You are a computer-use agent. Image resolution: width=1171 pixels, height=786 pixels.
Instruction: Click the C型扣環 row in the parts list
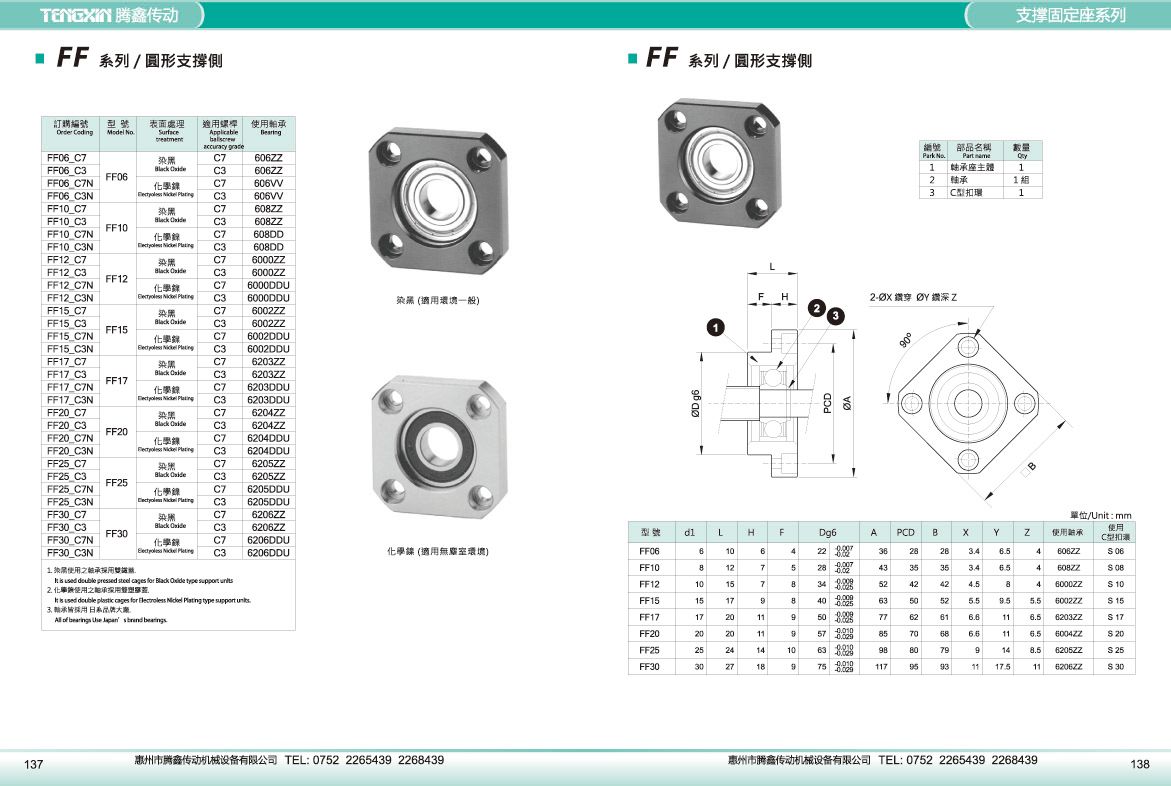[975, 192]
